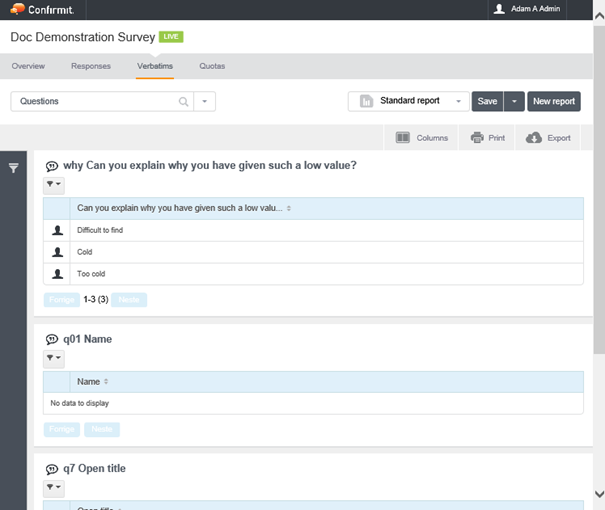Screen dimensions: 605x510
Task: Open the filter panel in the dark sidebar
Action: [14, 168]
